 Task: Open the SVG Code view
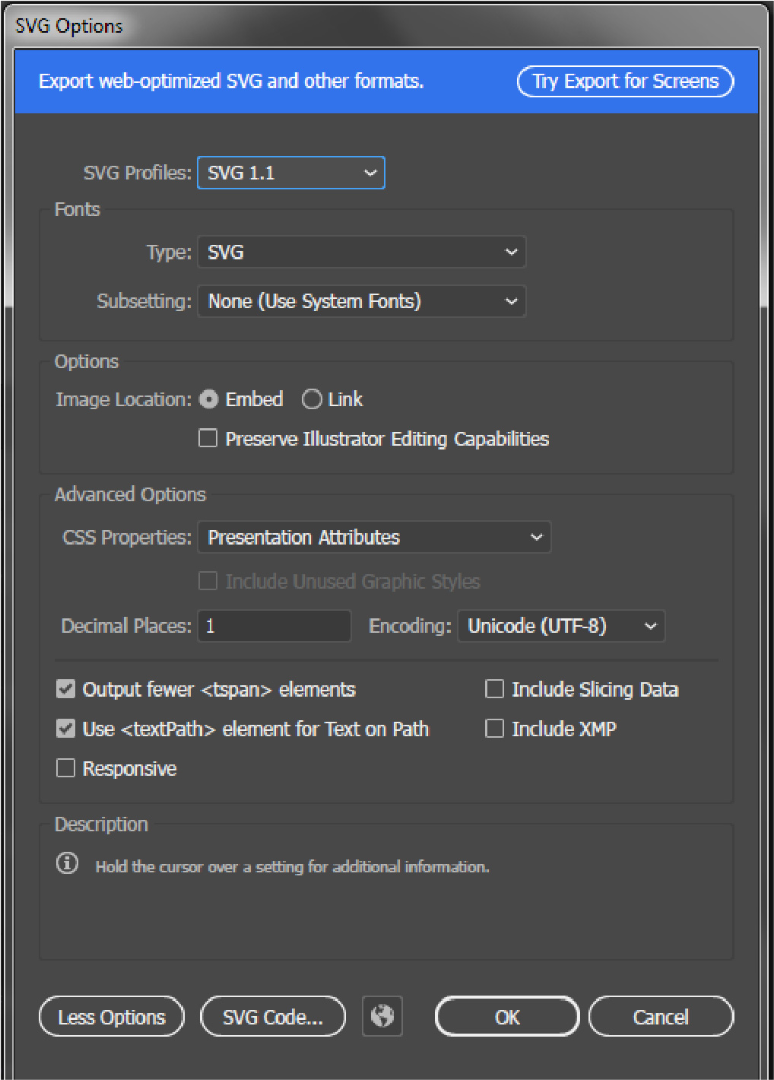(273, 1017)
